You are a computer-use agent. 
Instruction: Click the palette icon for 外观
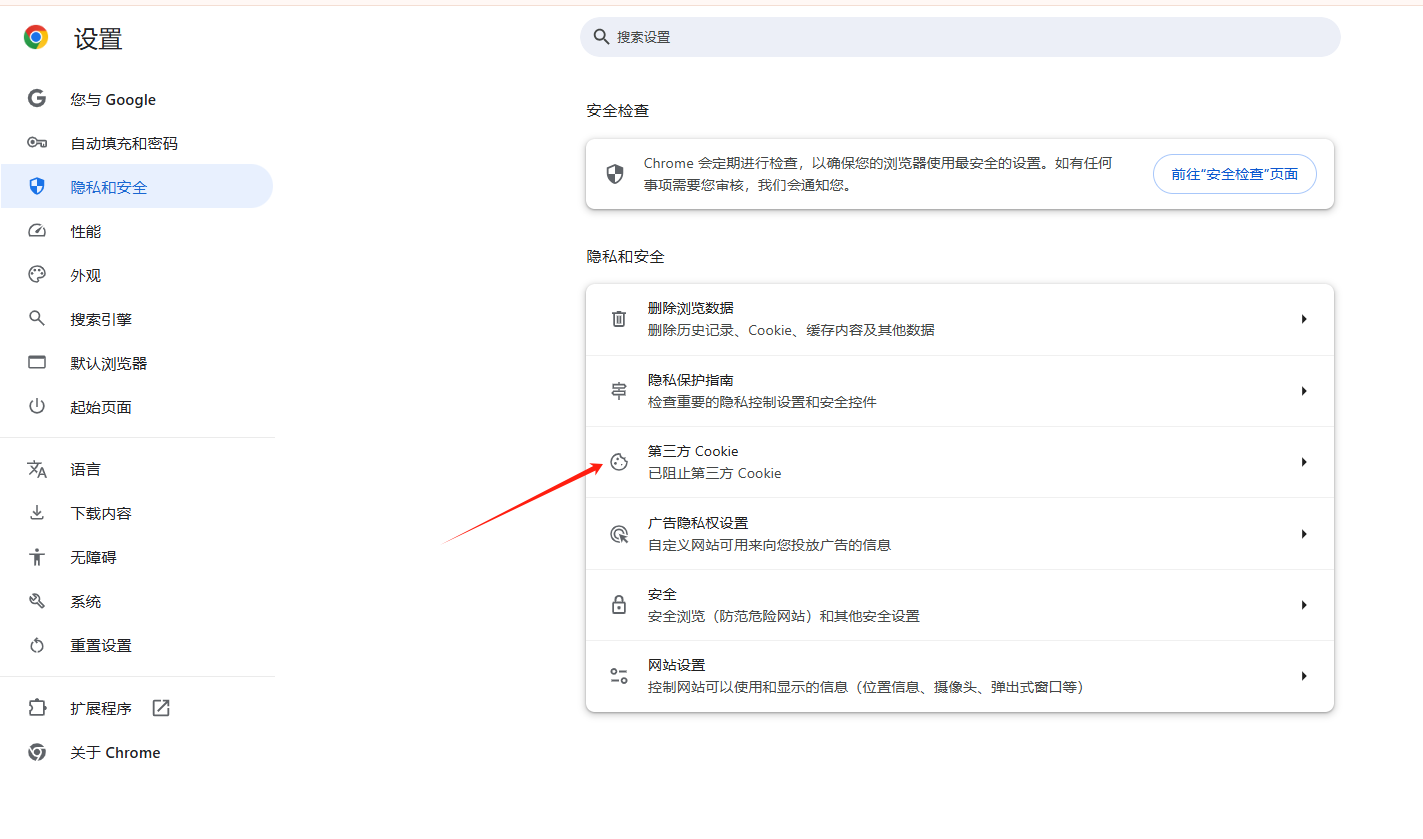[x=37, y=275]
